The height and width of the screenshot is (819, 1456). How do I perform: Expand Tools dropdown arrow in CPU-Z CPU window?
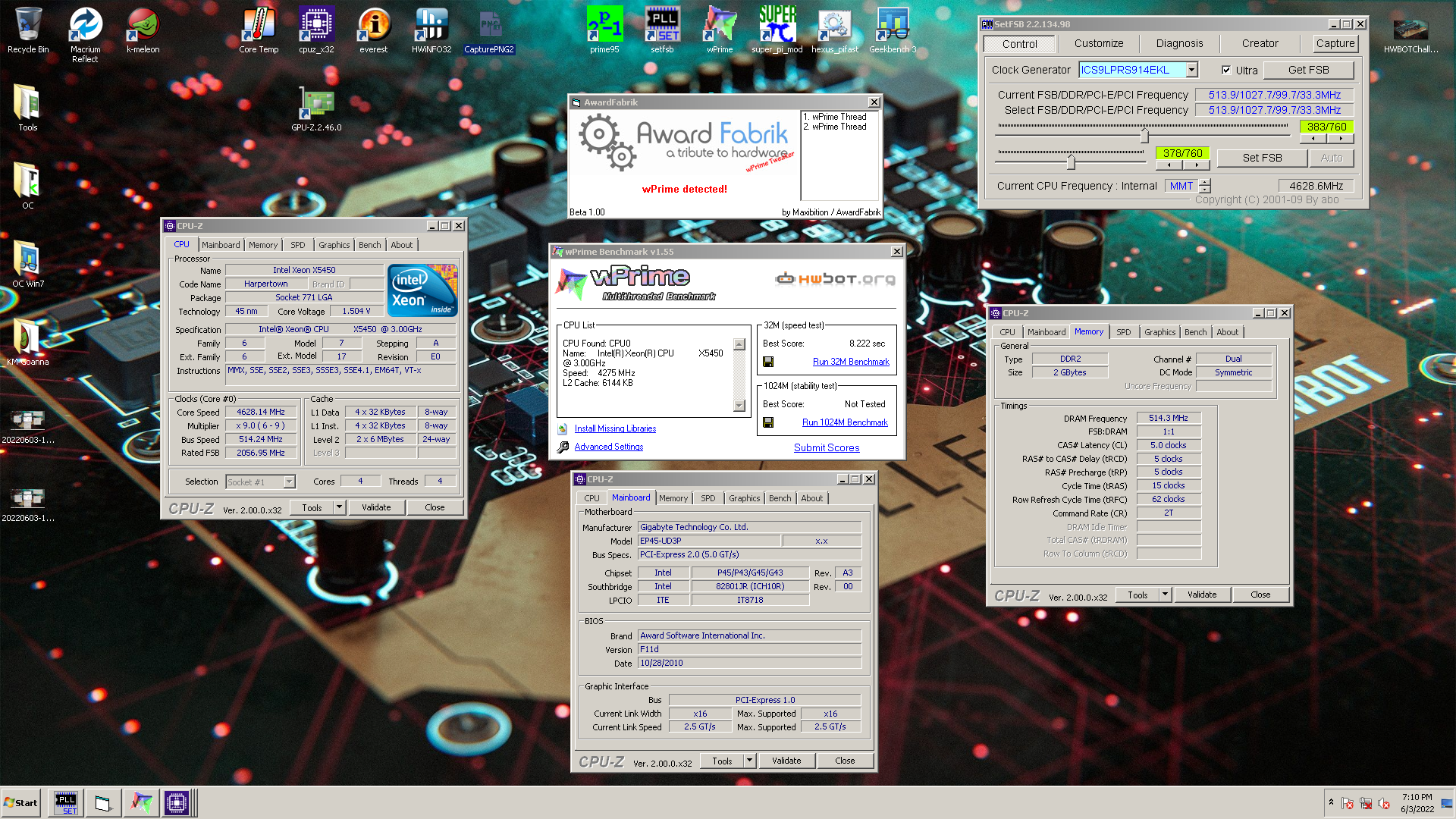click(x=340, y=507)
